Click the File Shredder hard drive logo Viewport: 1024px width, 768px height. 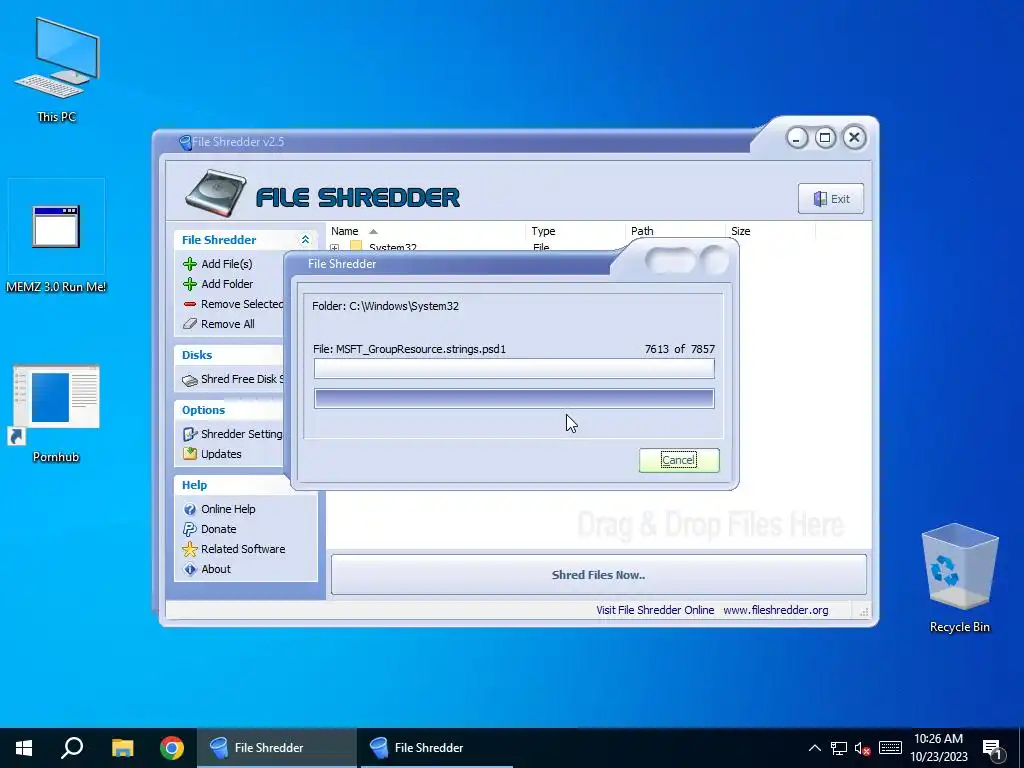tap(216, 193)
